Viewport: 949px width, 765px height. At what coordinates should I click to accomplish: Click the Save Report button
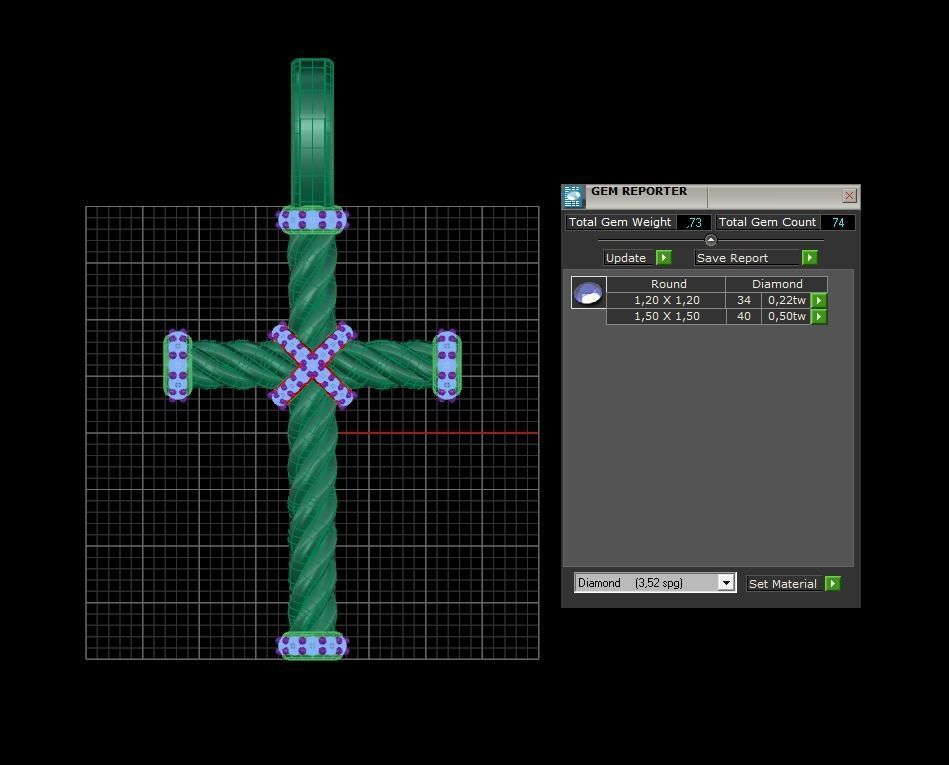[747, 258]
